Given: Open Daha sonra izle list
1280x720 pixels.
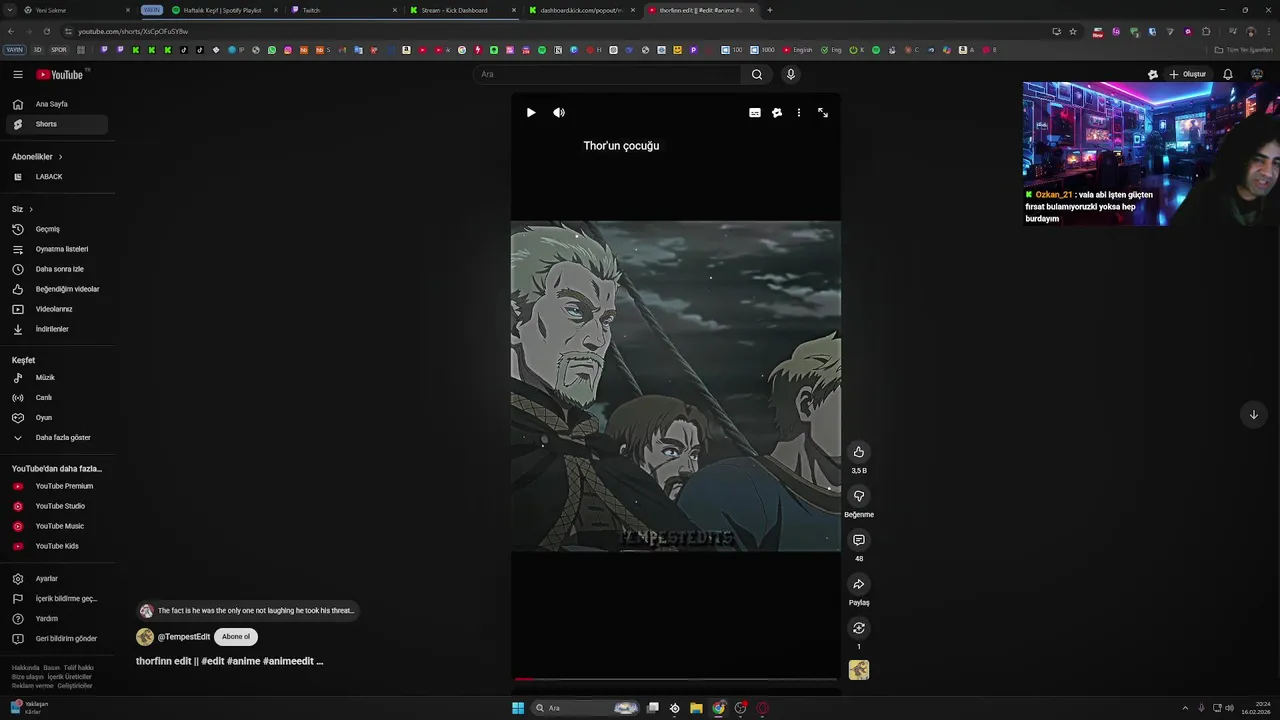Looking at the screenshot, I should point(57,269).
